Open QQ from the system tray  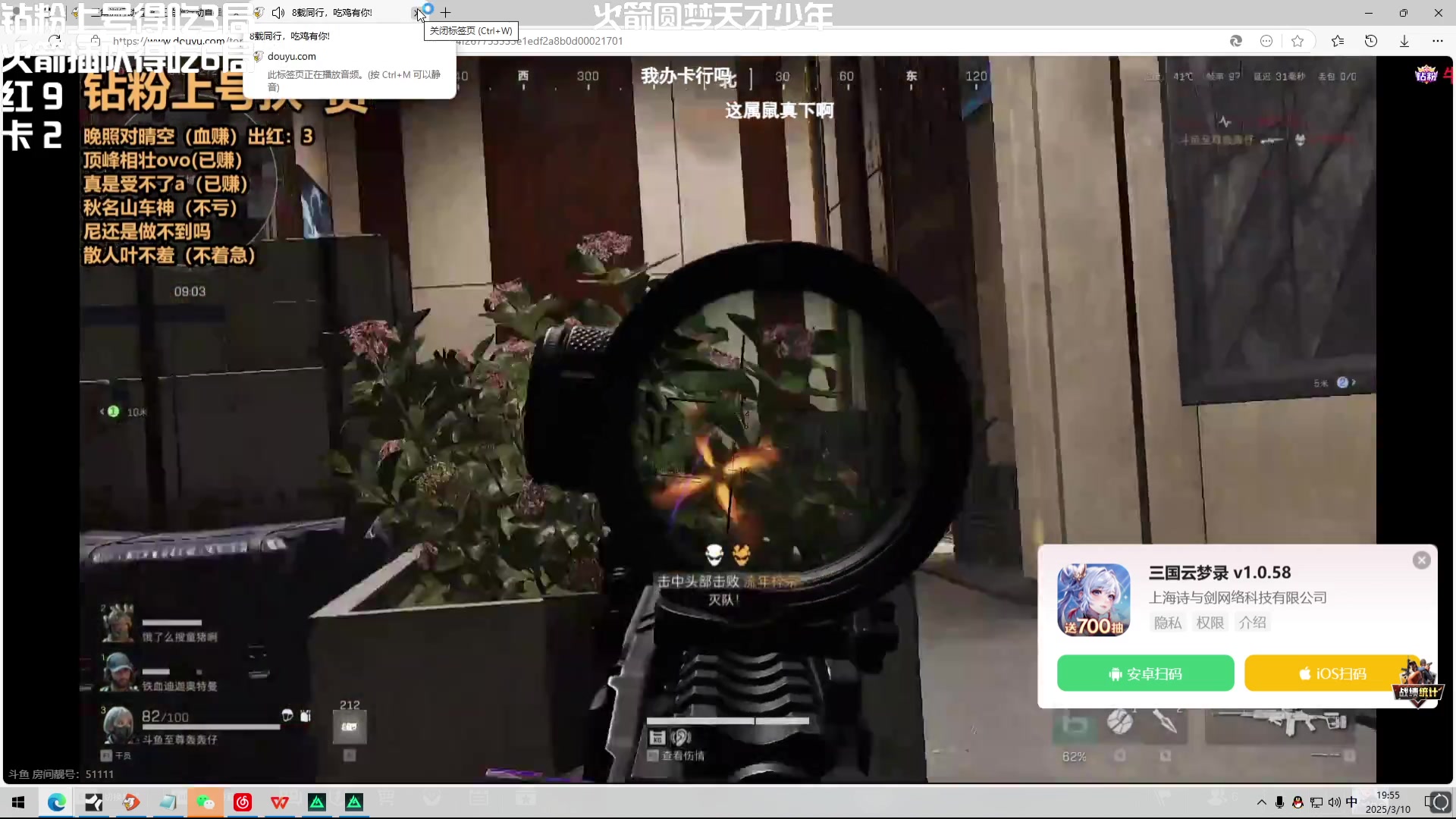[x=1298, y=802]
